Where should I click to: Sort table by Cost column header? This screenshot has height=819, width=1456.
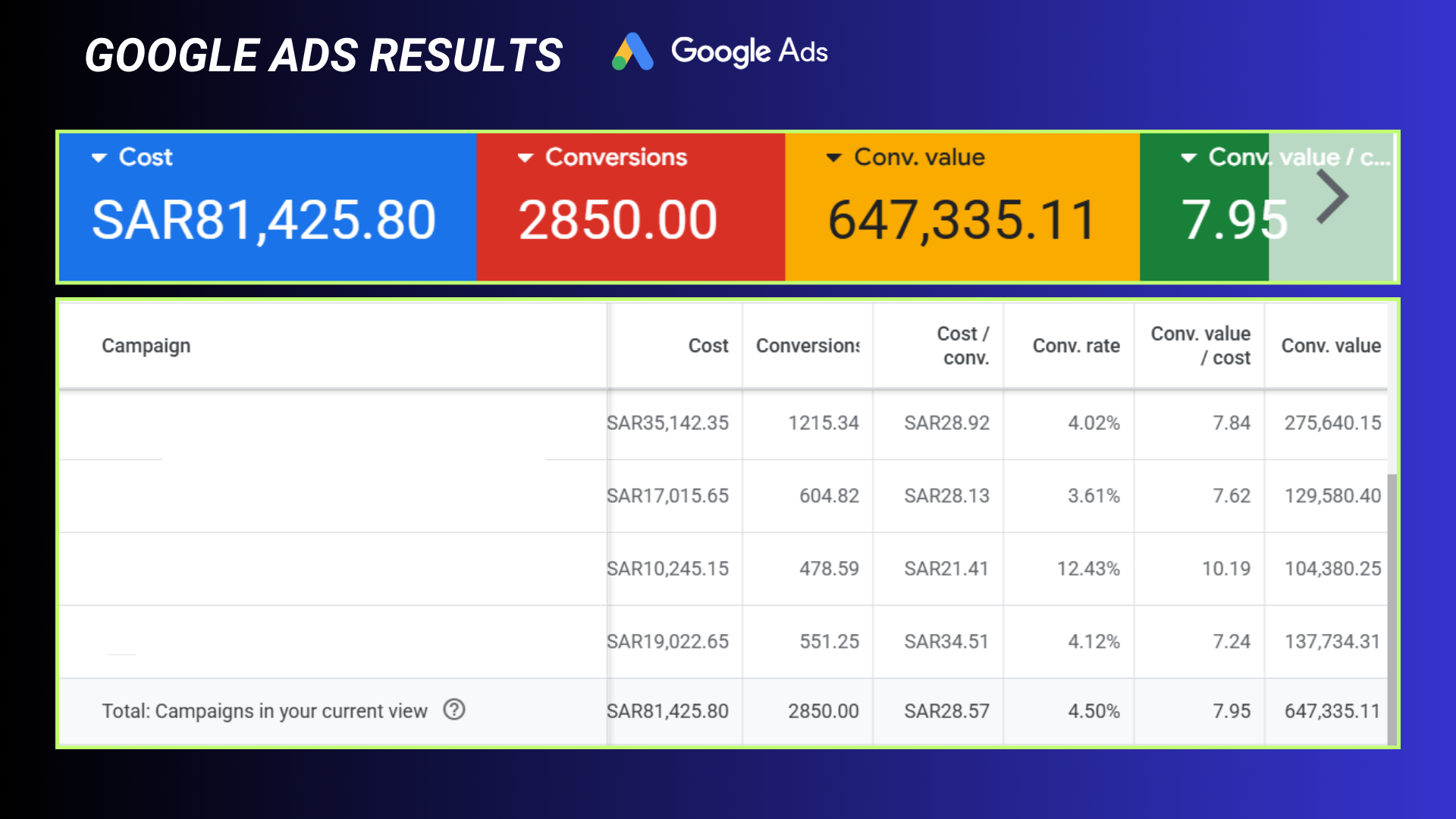[x=708, y=346]
